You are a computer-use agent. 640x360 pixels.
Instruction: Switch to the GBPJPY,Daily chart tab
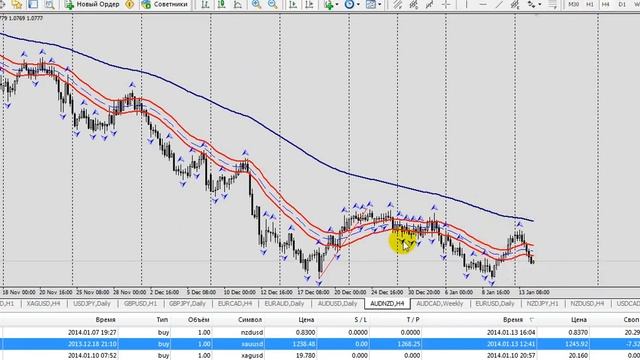pyautogui.click(x=187, y=304)
